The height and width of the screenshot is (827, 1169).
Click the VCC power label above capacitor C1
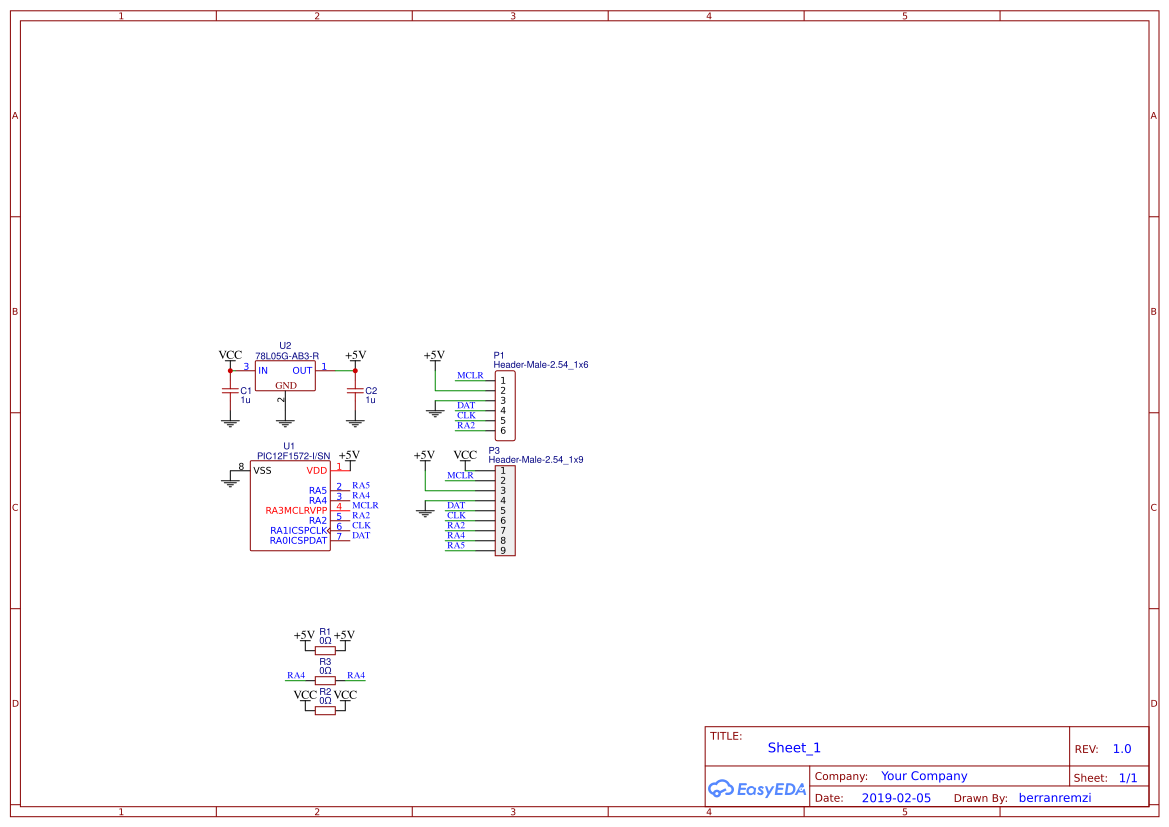pos(229,354)
